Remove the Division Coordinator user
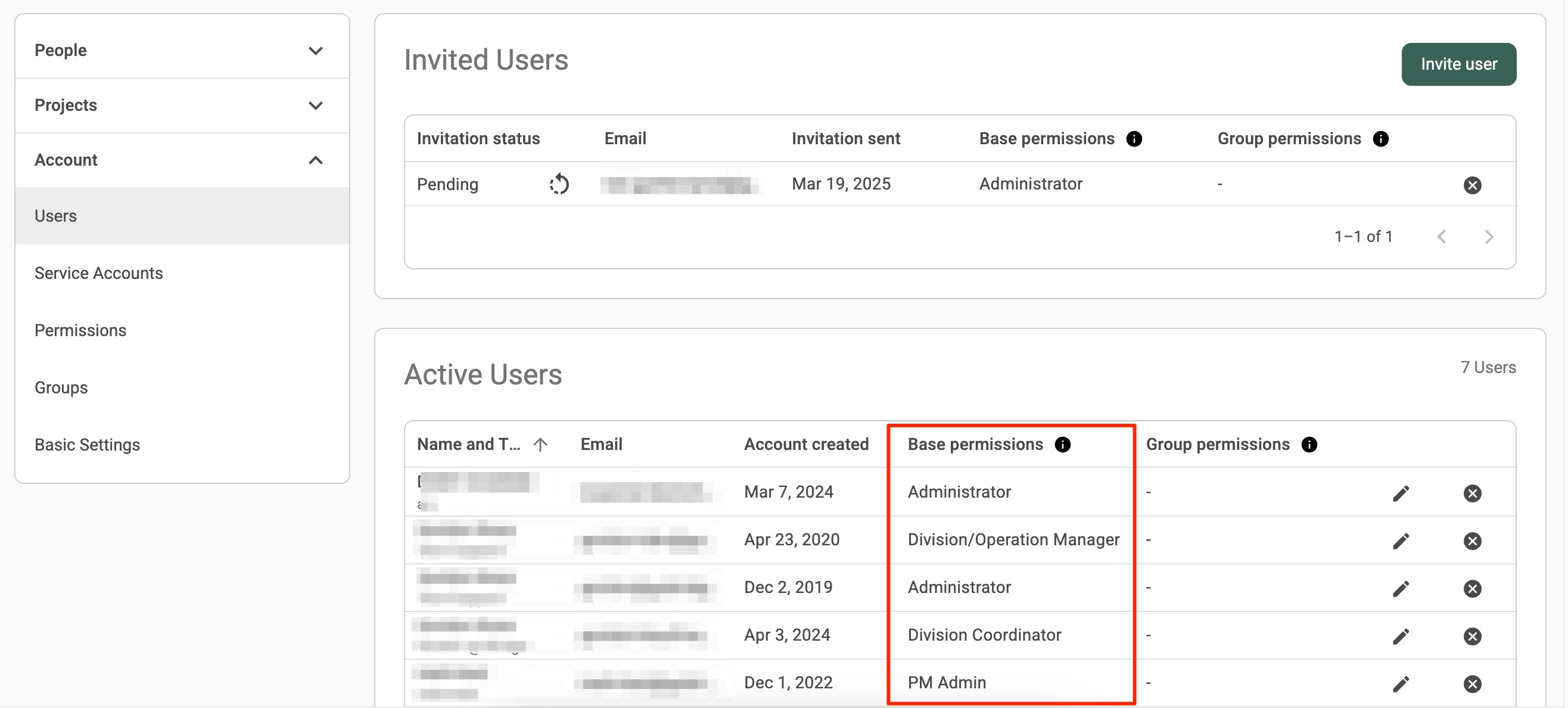 [x=1472, y=635]
